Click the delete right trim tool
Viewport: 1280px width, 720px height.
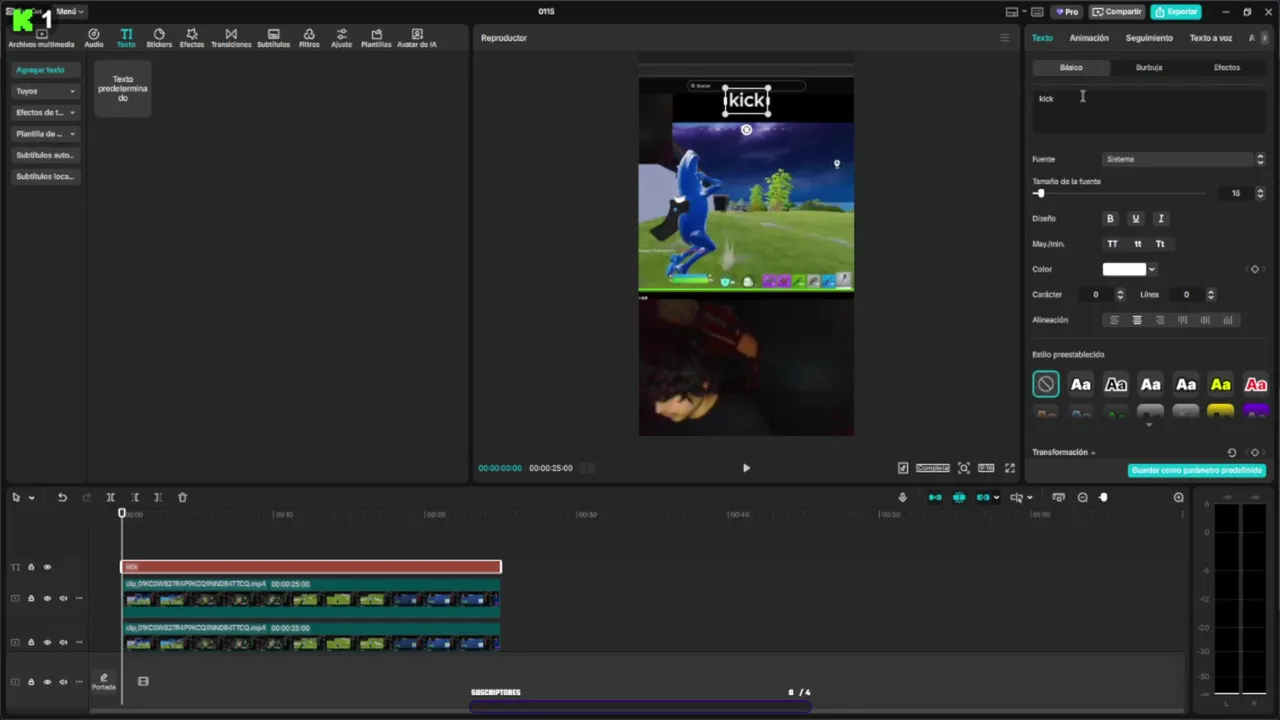pos(158,497)
